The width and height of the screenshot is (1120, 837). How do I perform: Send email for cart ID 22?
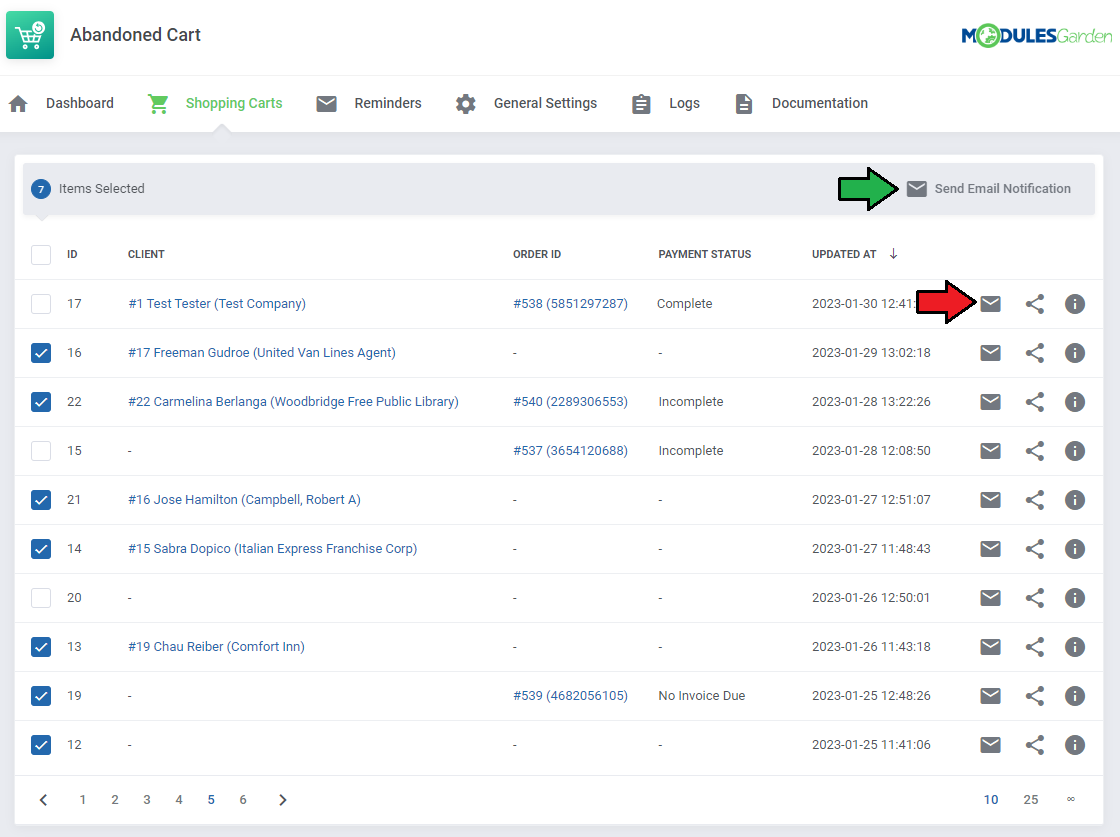pos(990,402)
